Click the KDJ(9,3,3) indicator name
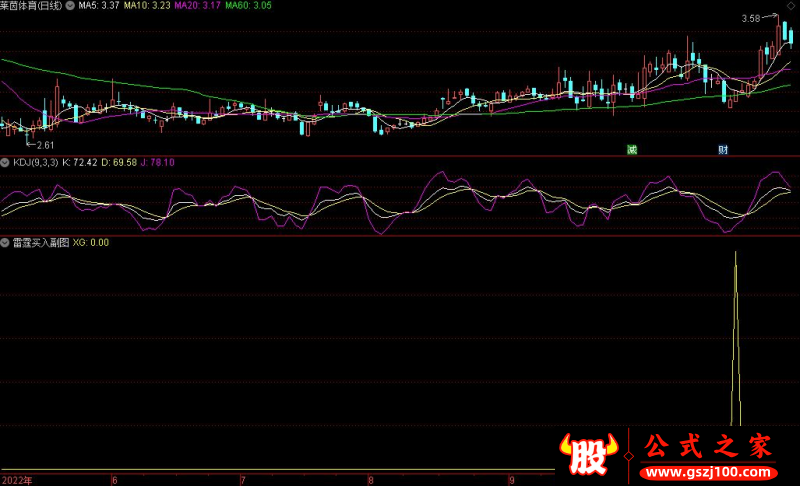800x486 pixels. (35, 162)
